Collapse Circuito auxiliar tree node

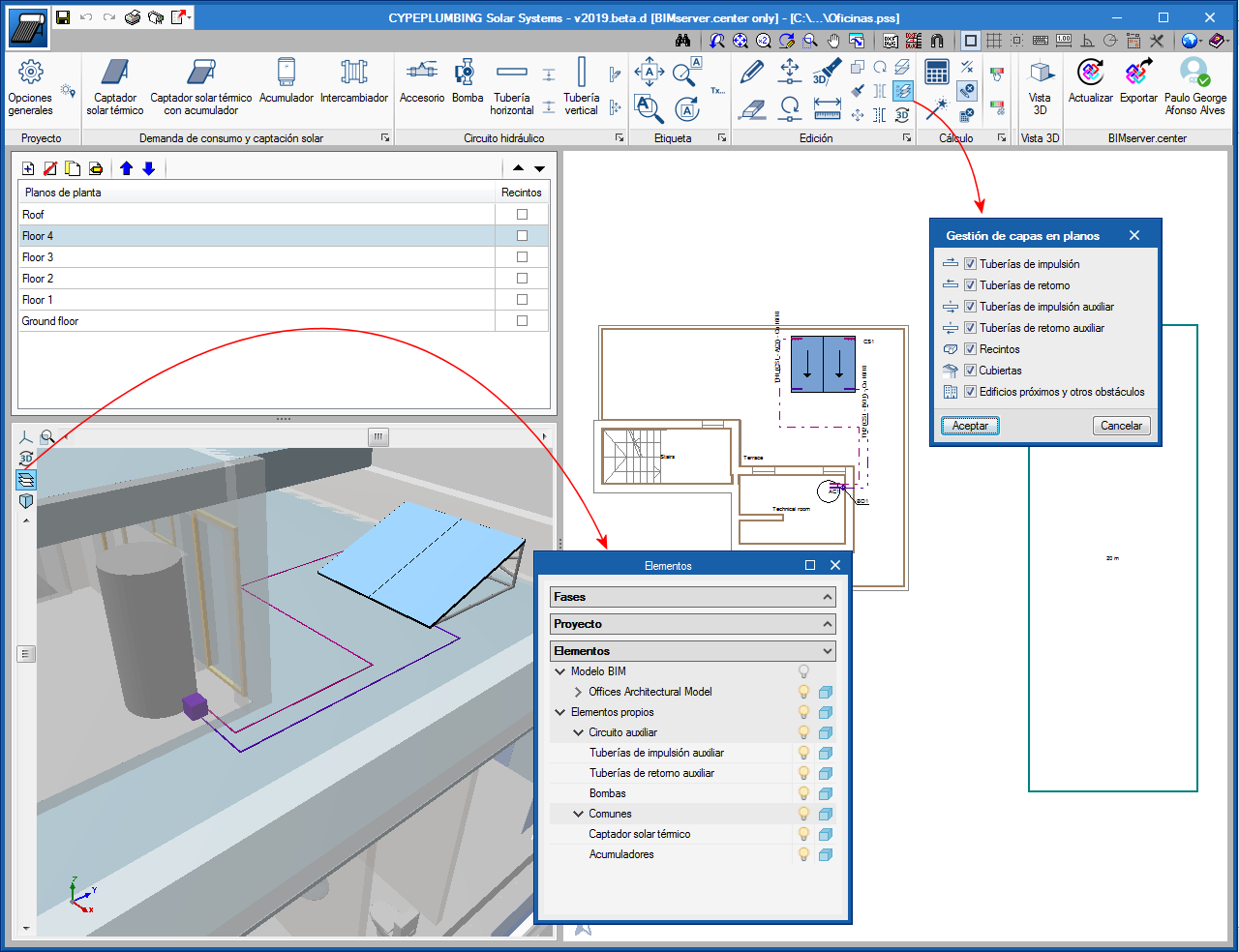click(578, 732)
